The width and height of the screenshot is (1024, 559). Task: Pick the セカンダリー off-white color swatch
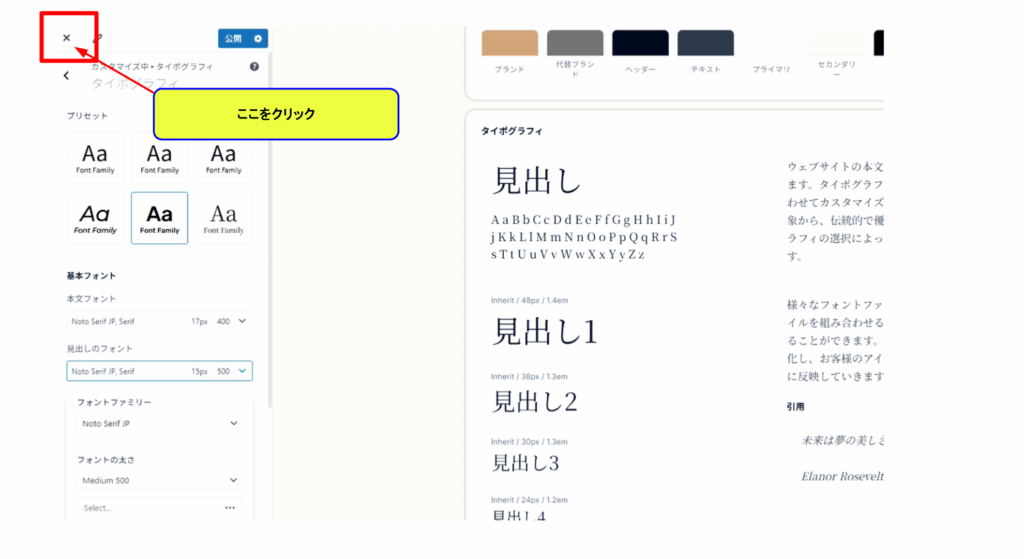[837, 42]
